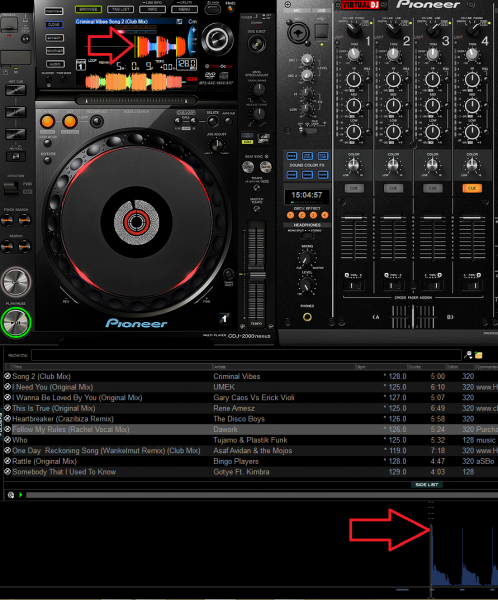The image size is (498, 600).
Task: Toggle deck effect button 4
Action: [x=325, y=215]
